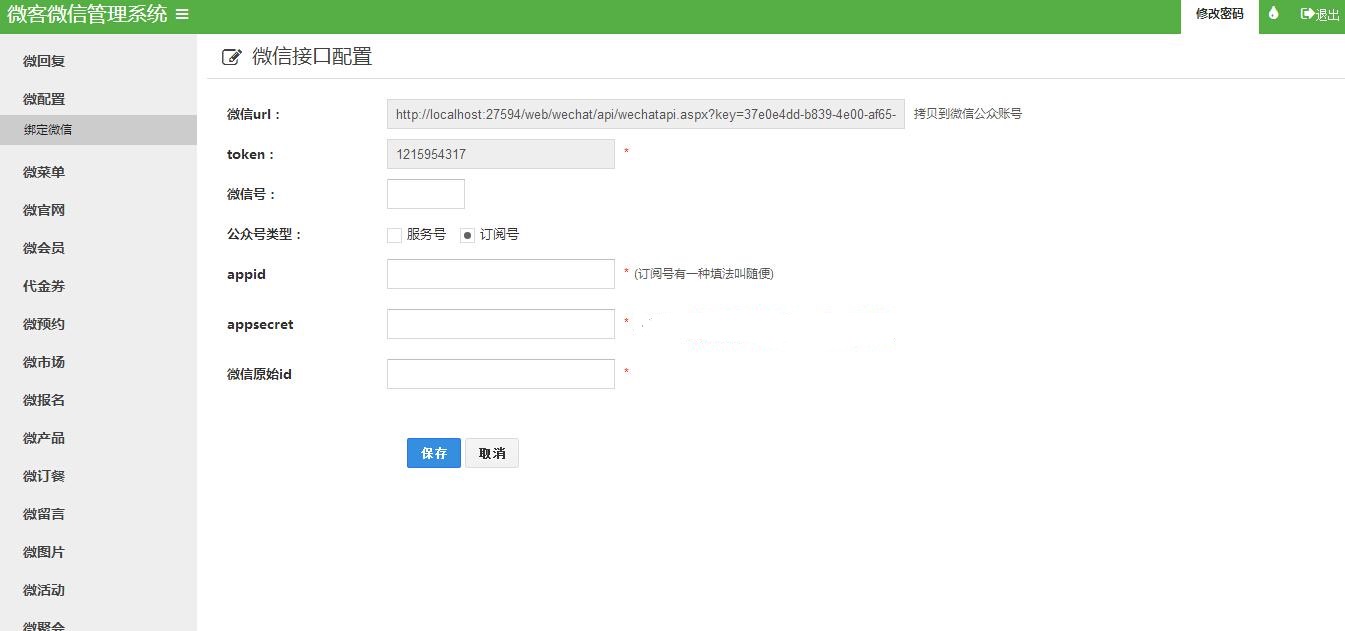Click the water drop icon in top bar
This screenshot has height=631, width=1345.
1273,15
